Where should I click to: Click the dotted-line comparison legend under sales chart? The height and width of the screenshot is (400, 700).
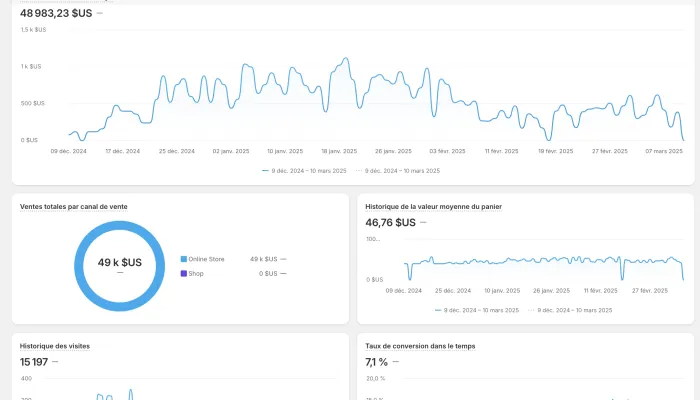[x=398, y=171]
